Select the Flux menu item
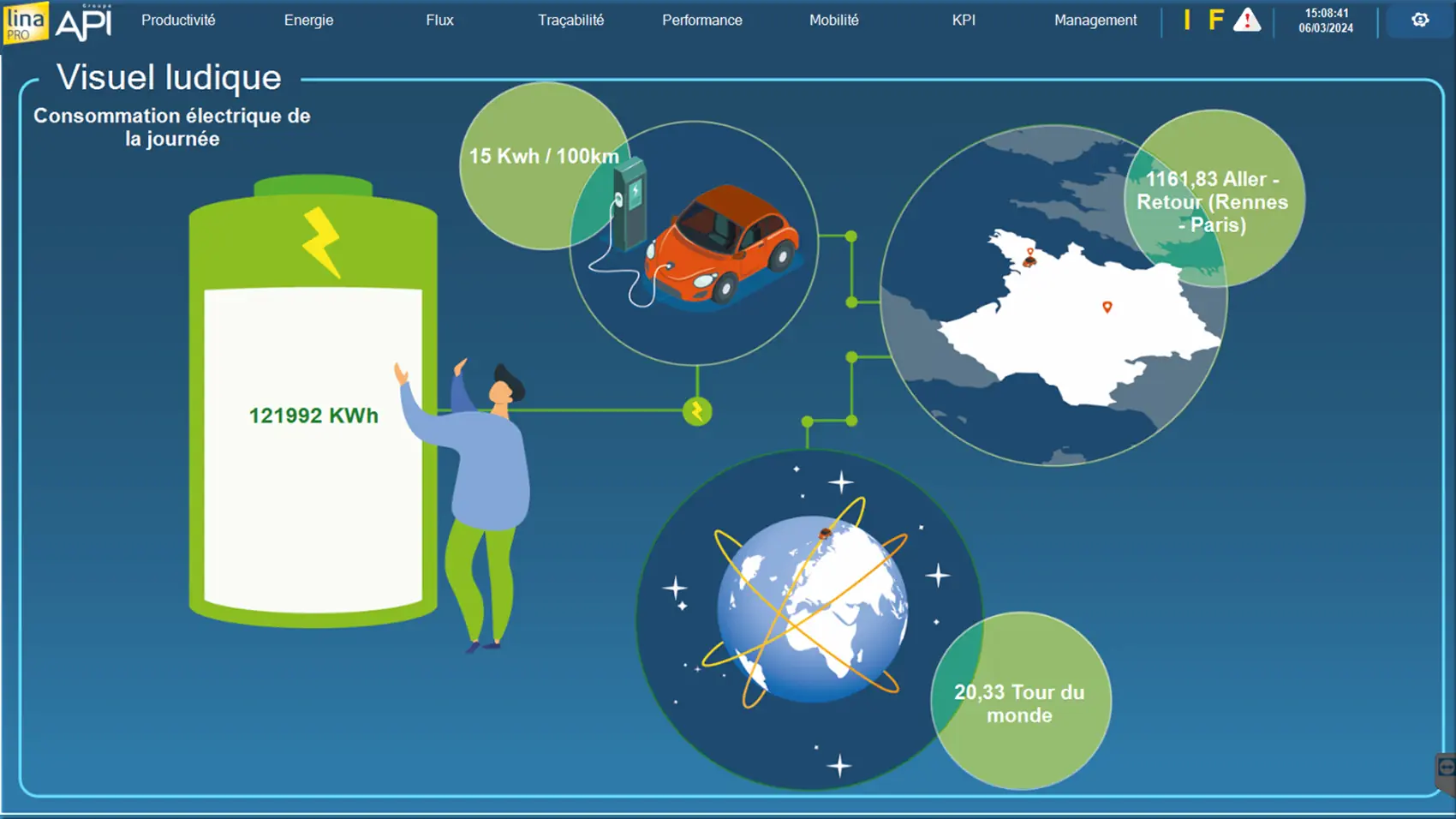Viewport: 1456px width, 819px height. [x=439, y=20]
